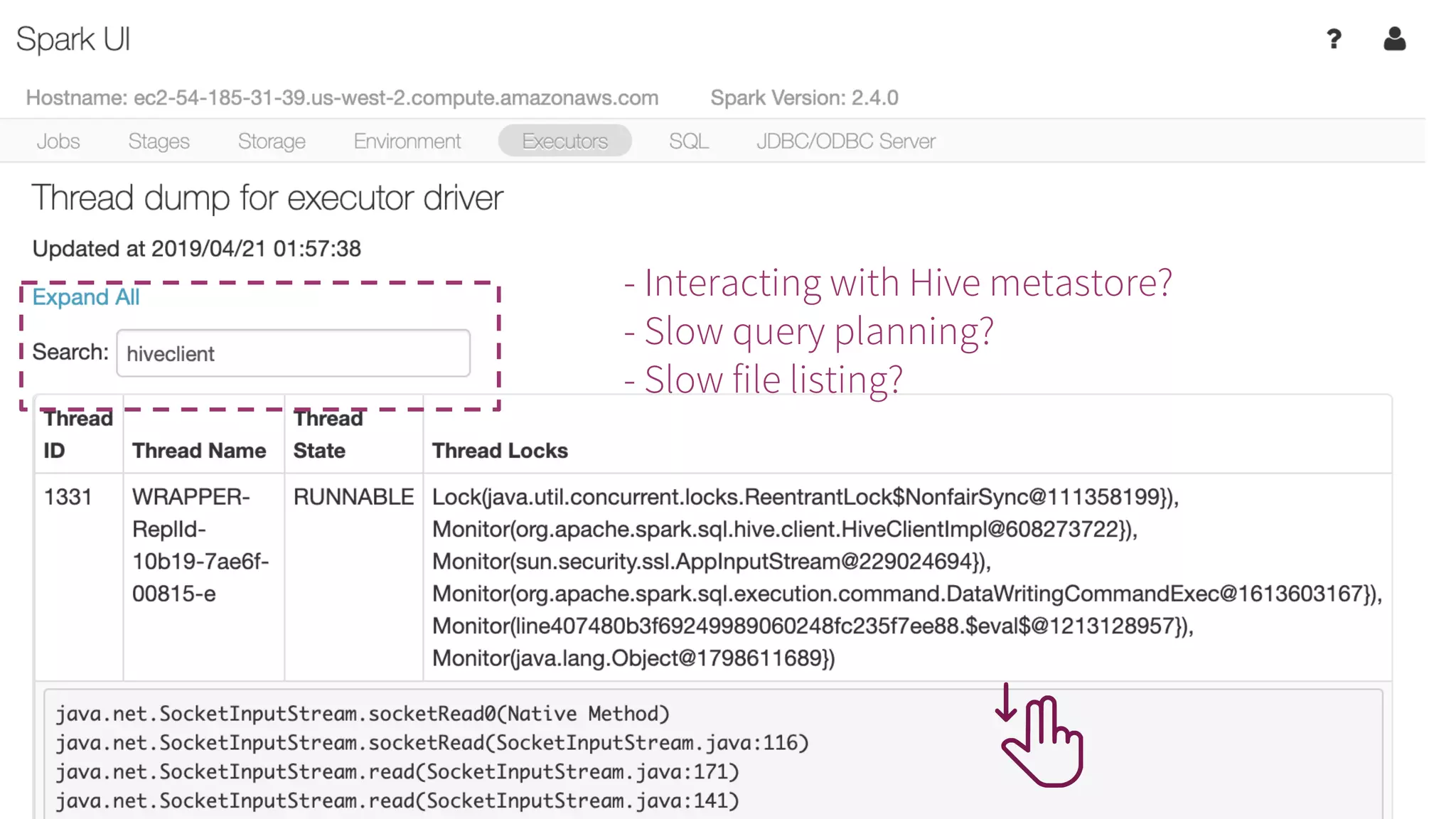Click the SocketInputStream.java:141 stack line

(x=397, y=801)
